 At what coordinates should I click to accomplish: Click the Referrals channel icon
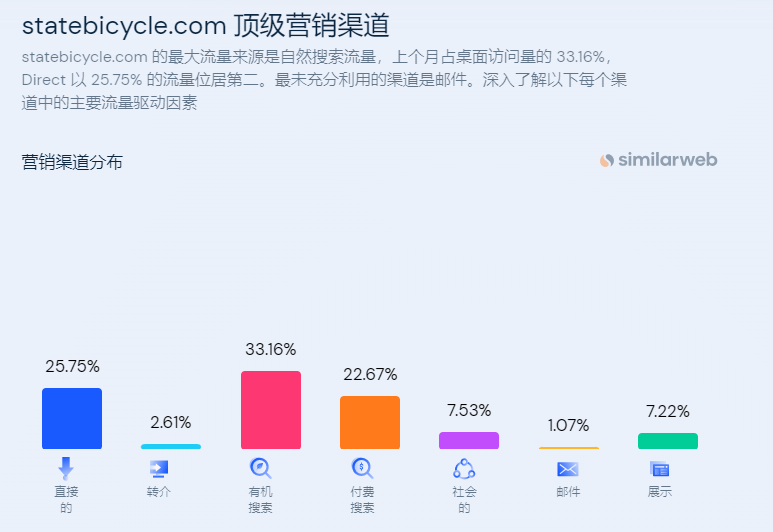tap(158, 468)
